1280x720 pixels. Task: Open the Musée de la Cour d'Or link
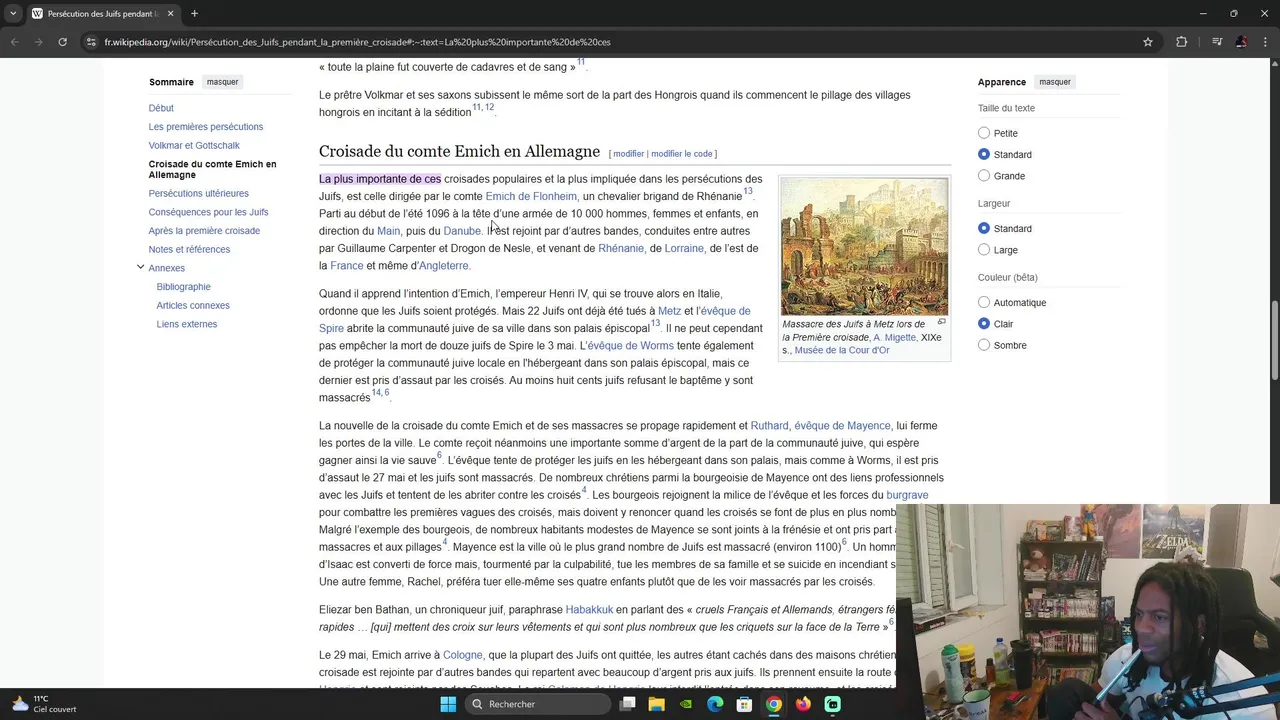pyautogui.click(x=842, y=350)
